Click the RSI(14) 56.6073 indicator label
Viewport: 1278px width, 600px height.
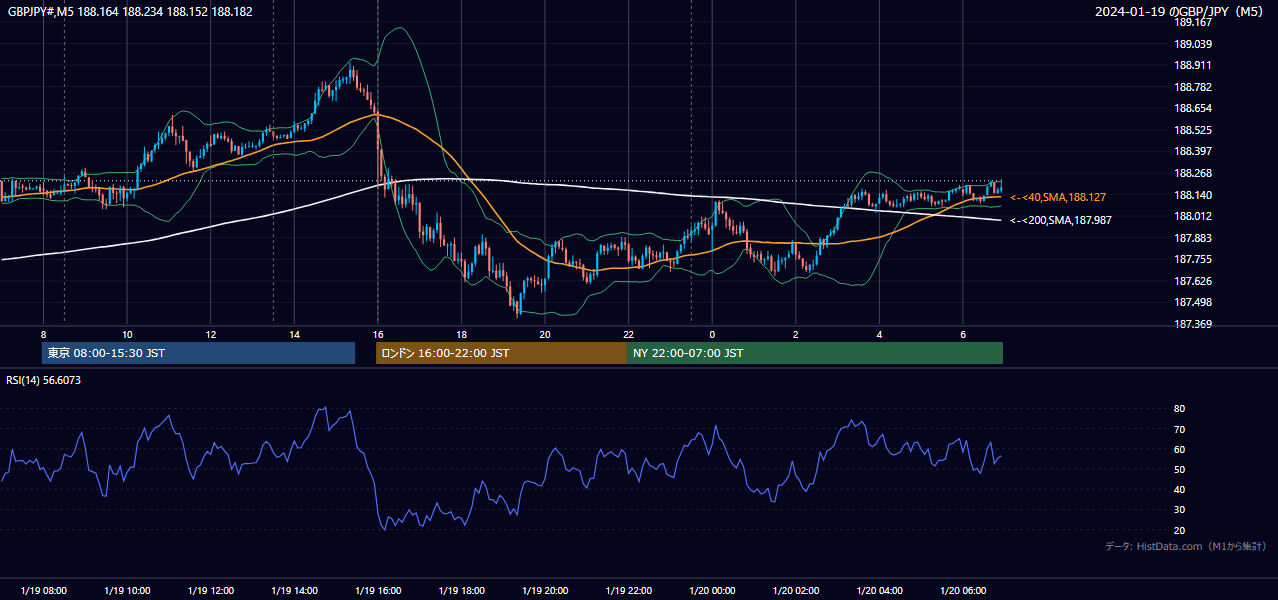(x=44, y=380)
